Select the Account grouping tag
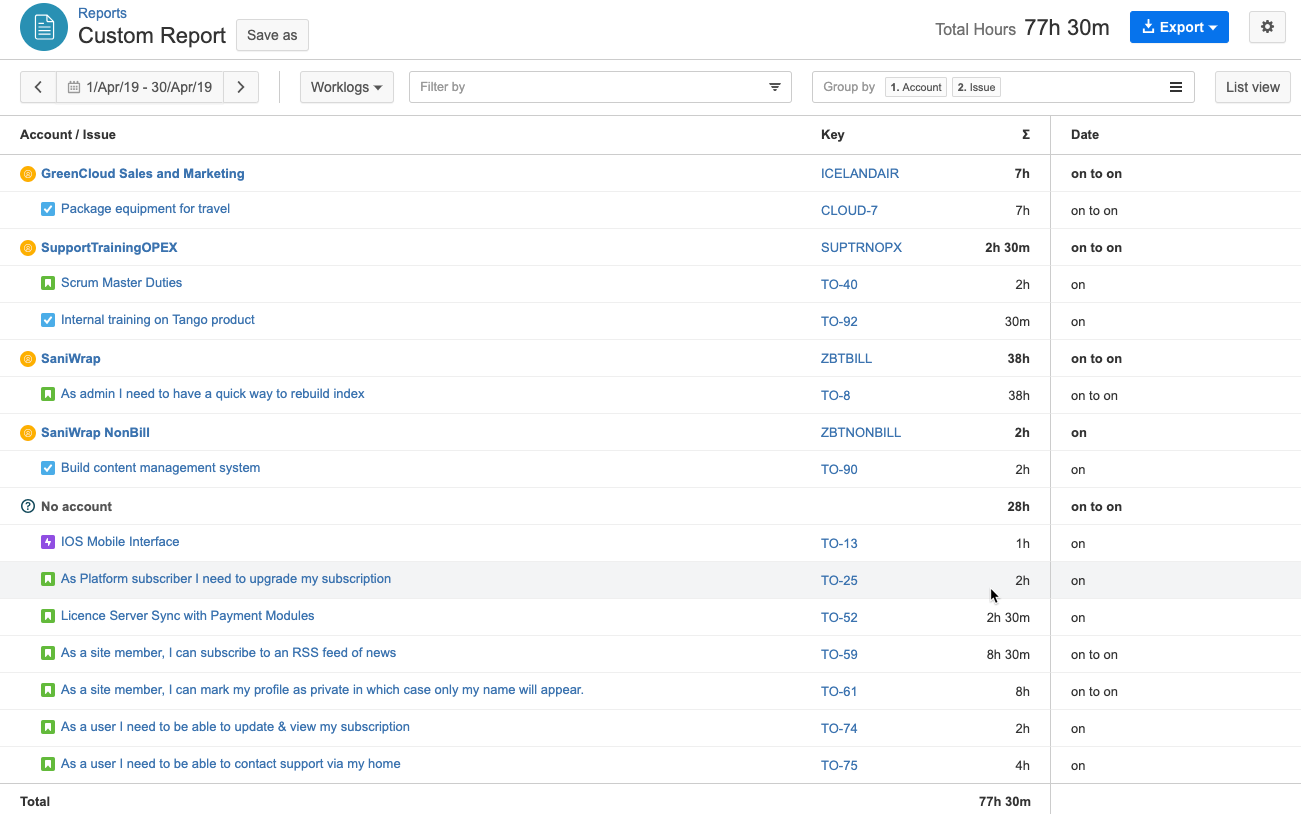The width and height of the screenshot is (1301, 814). [x=915, y=87]
